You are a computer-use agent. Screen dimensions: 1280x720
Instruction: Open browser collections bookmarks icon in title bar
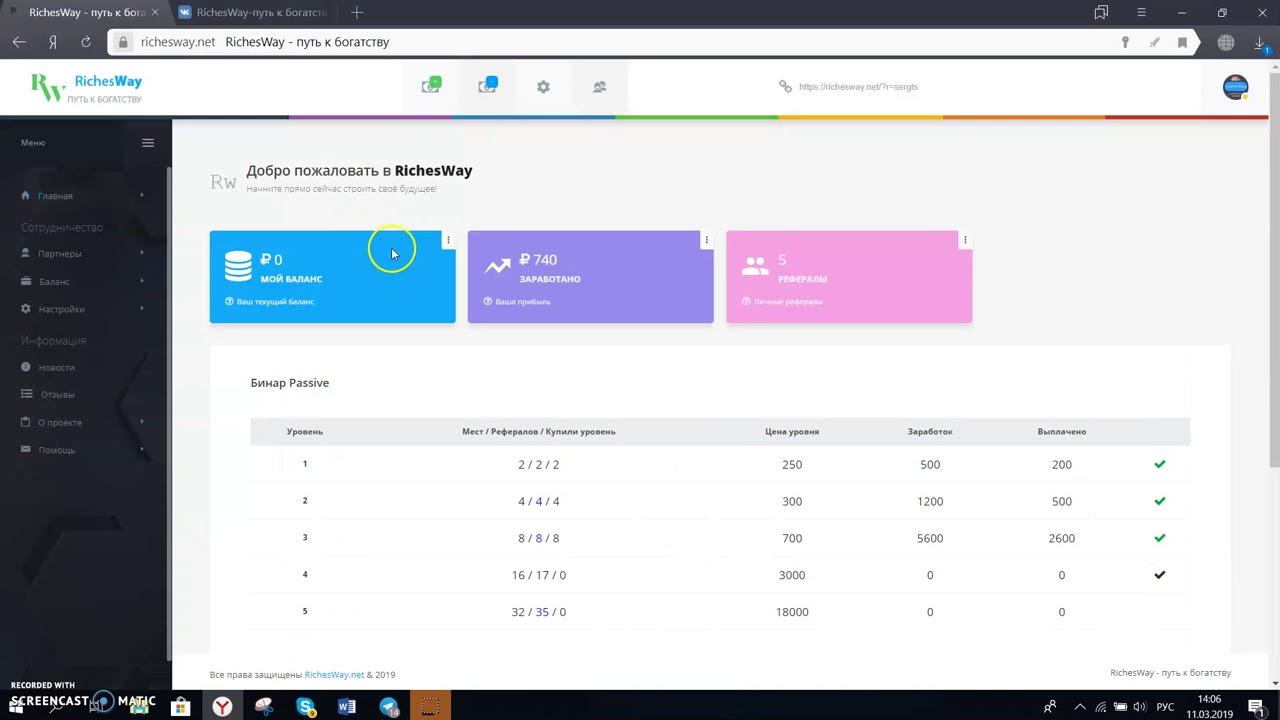point(1101,13)
